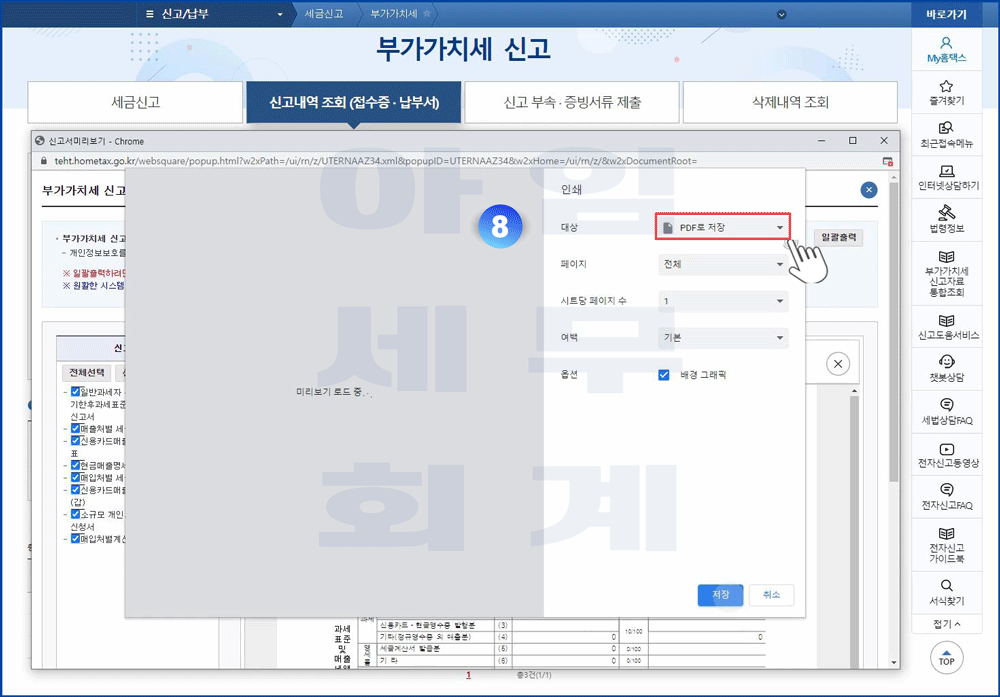Open 인터넷상담하기 sidebar icon
This screenshot has height=697, width=1000.
pyautogui.click(x=946, y=177)
